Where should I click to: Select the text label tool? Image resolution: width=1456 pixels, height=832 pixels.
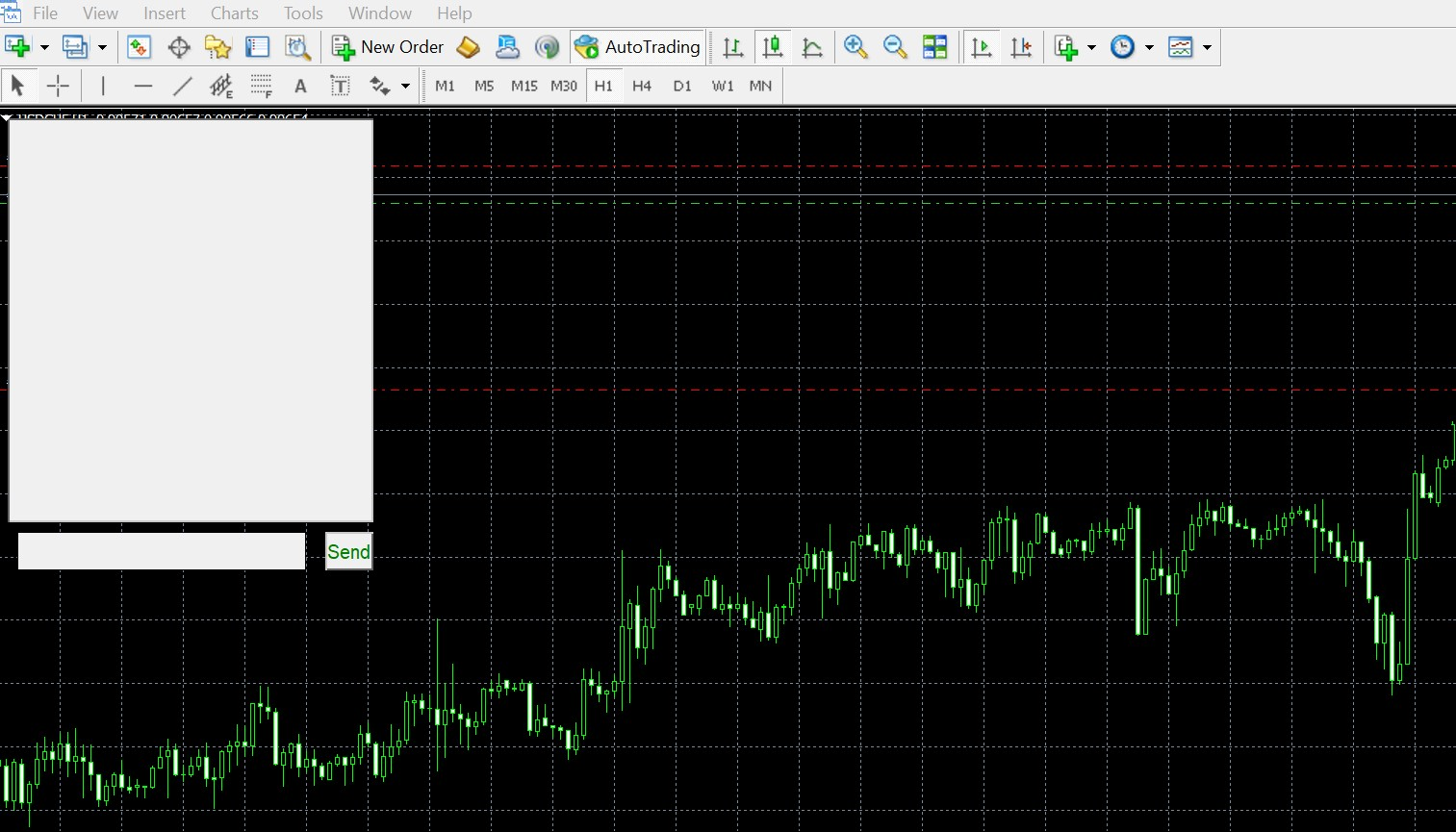click(x=340, y=86)
